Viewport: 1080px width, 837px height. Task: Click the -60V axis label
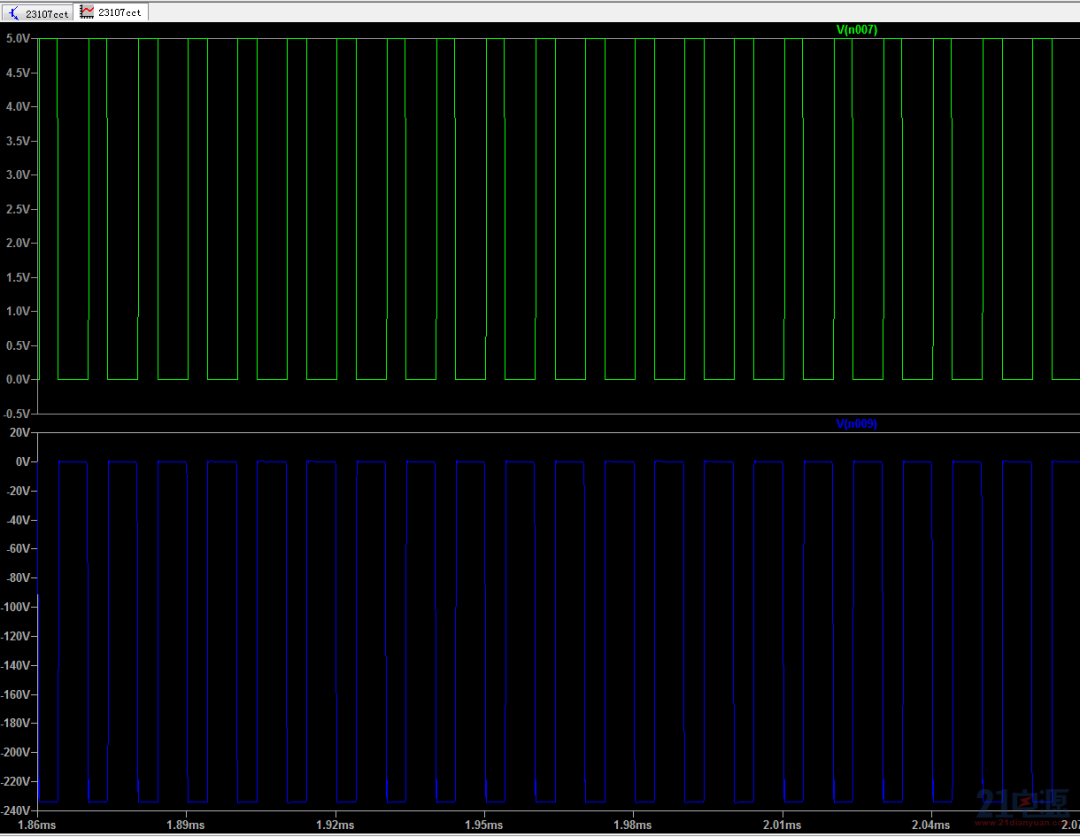18,549
